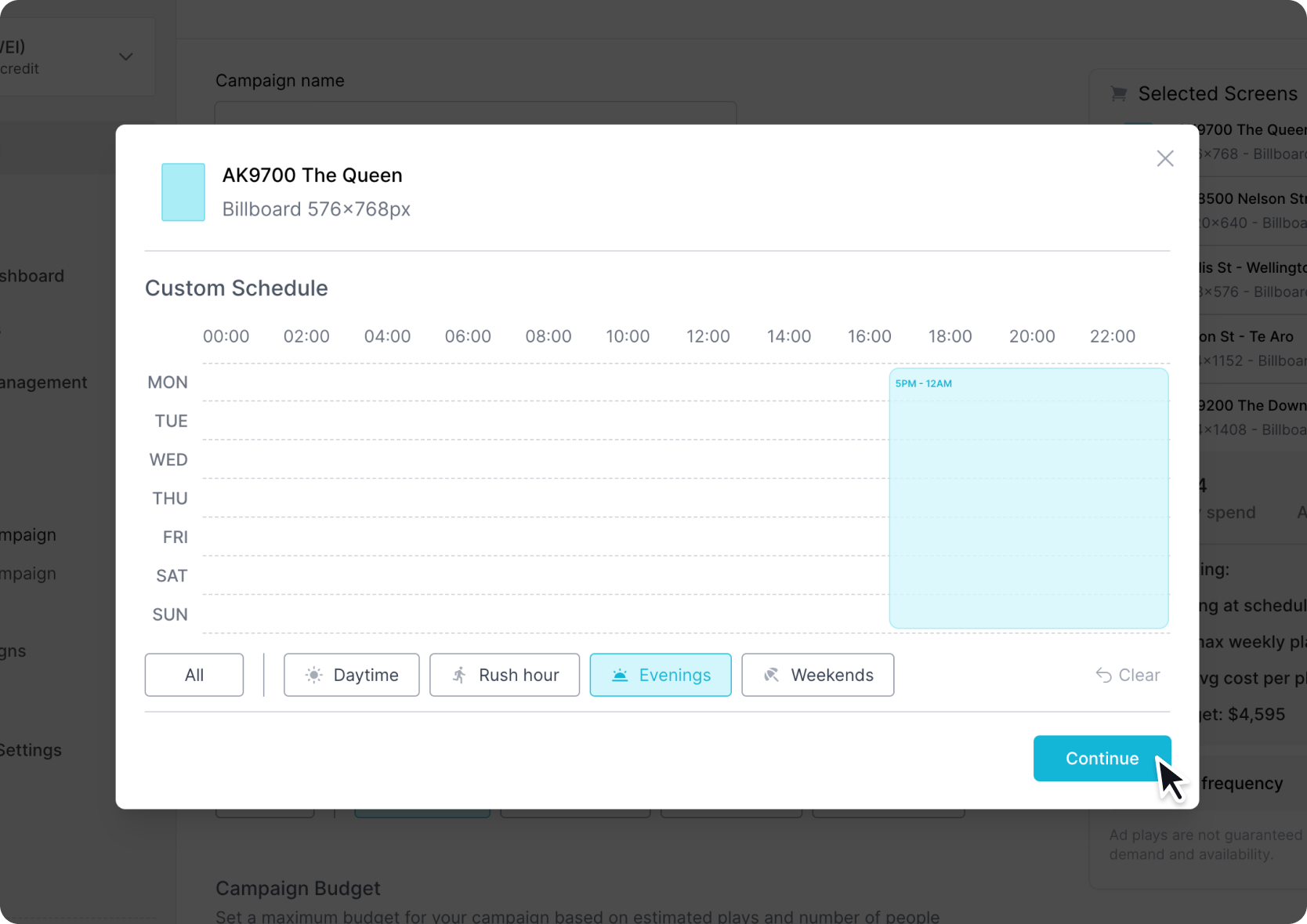Click the Selected Screens heading in background

tap(1218, 94)
